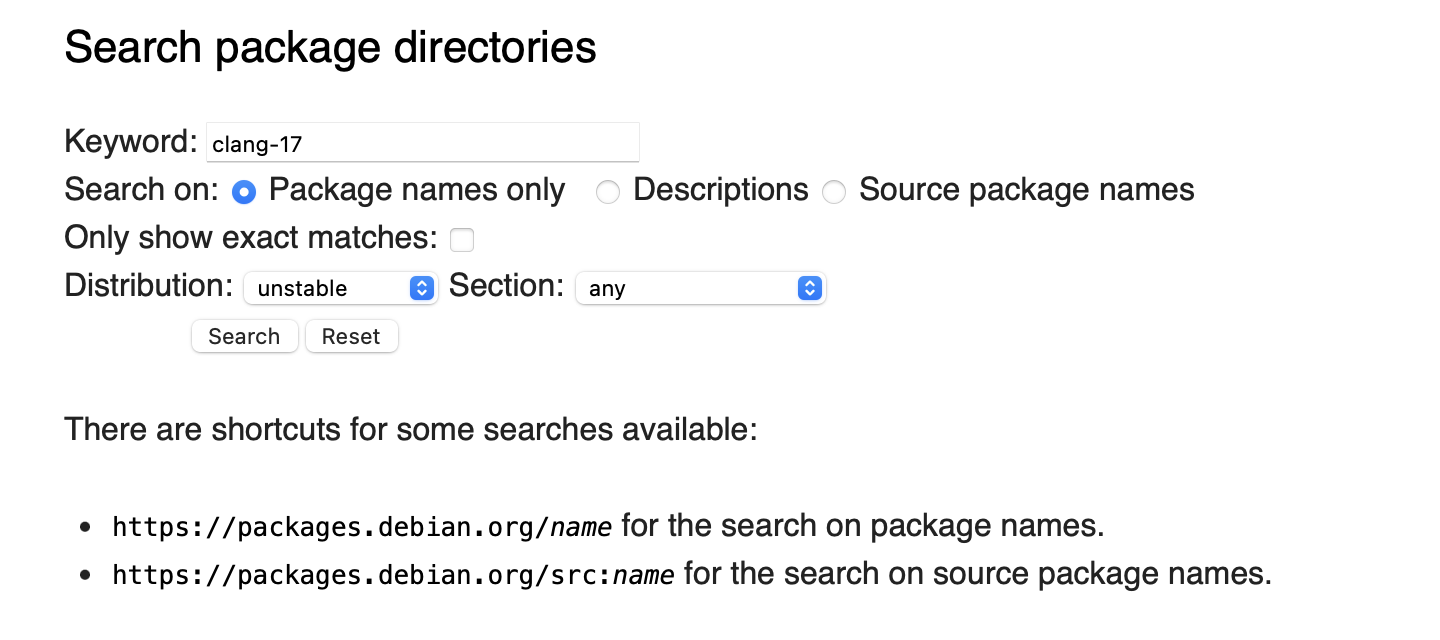Click the "Search package directories" heading

[330, 47]
